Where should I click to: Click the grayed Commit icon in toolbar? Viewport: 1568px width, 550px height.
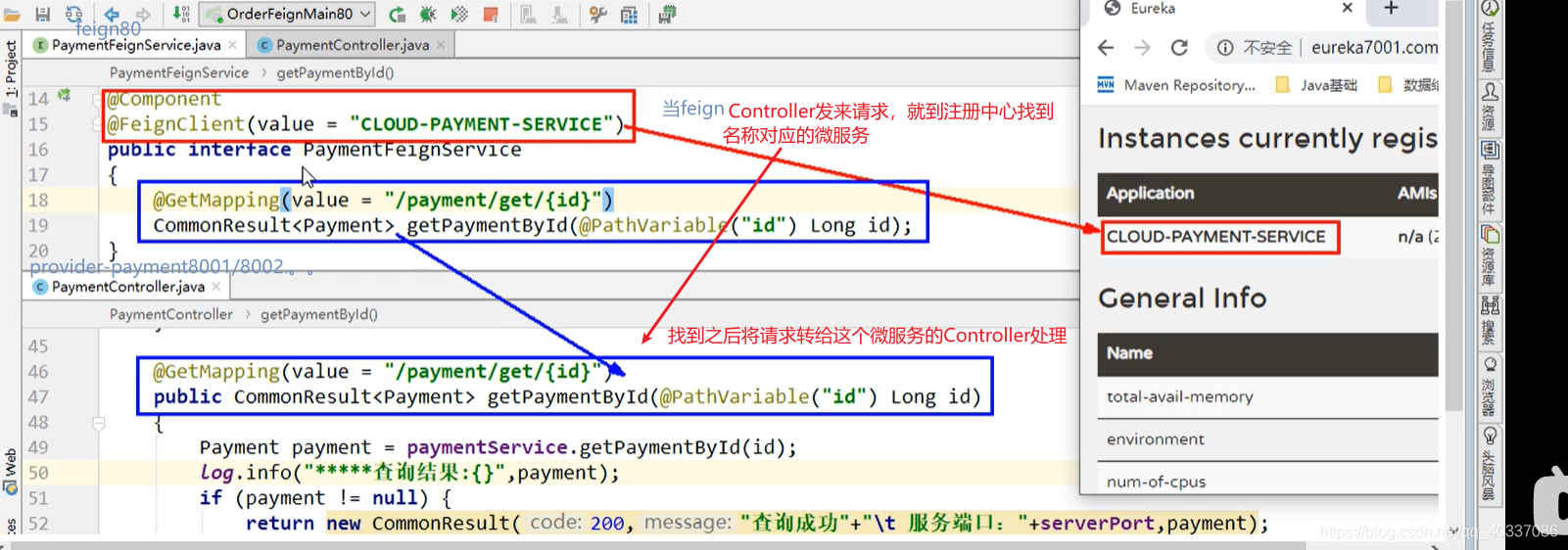[x=559, y=15]
